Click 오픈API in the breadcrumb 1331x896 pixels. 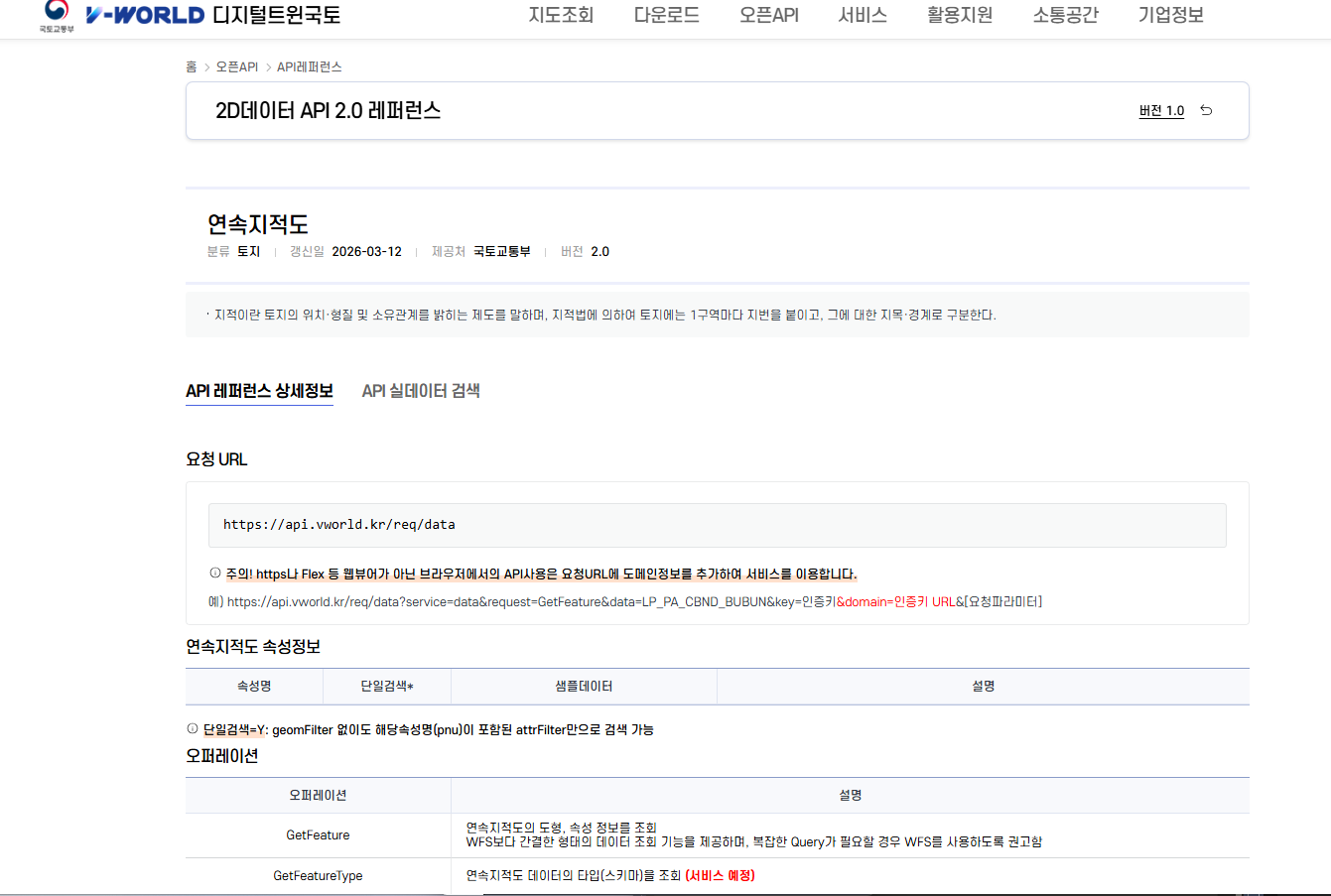(236, 66)
